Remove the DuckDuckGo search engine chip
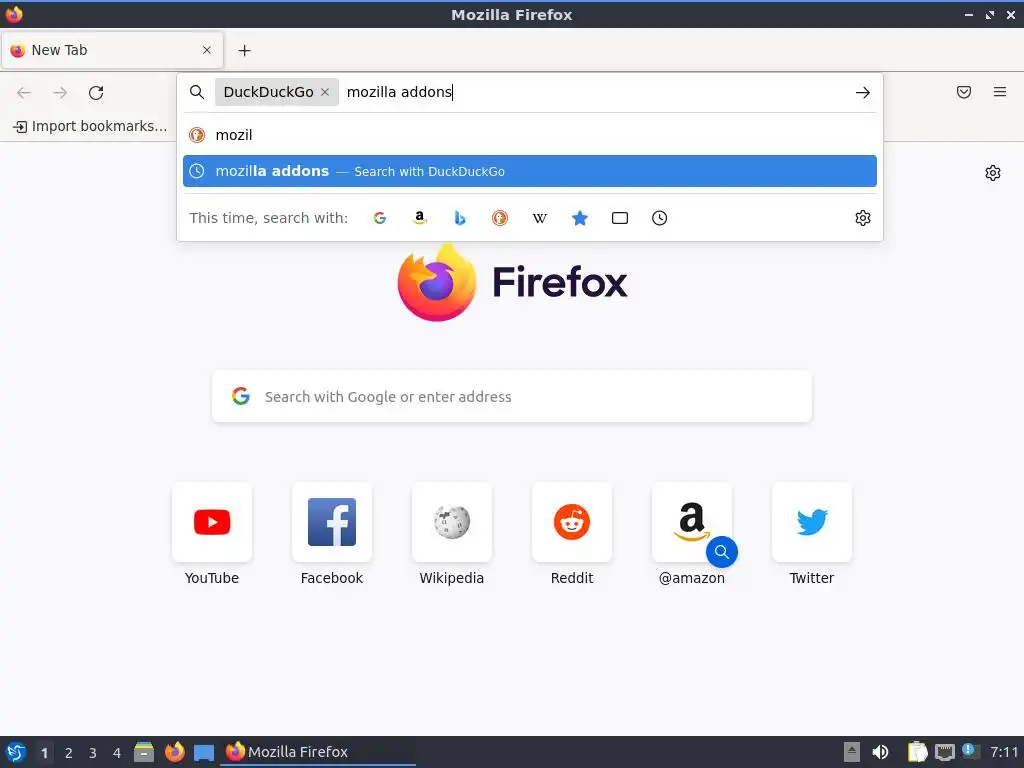Viewport: 1024px width, 768px height. point(325,92)
